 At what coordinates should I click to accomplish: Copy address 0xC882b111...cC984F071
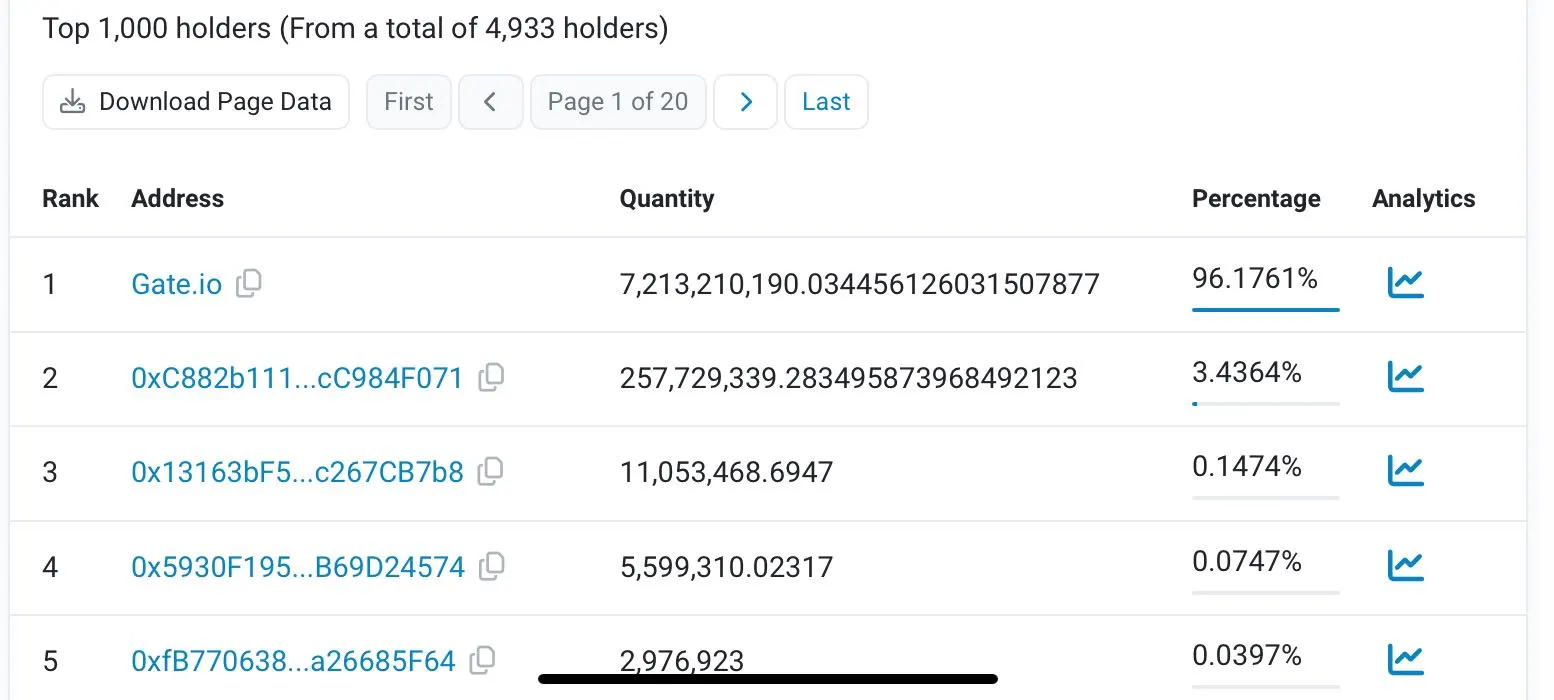pyautogui.click(x=491, y=378)
